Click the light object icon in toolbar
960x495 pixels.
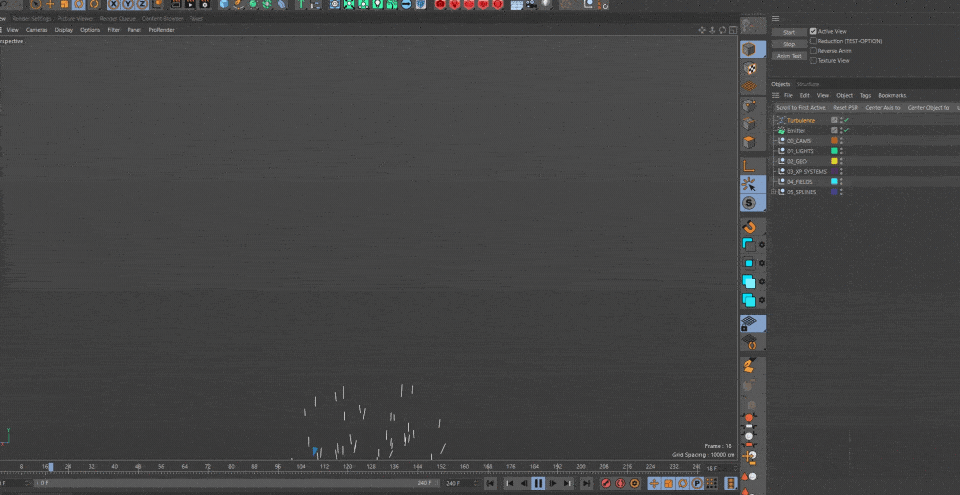pyautogui.click(x=546, y=4)
